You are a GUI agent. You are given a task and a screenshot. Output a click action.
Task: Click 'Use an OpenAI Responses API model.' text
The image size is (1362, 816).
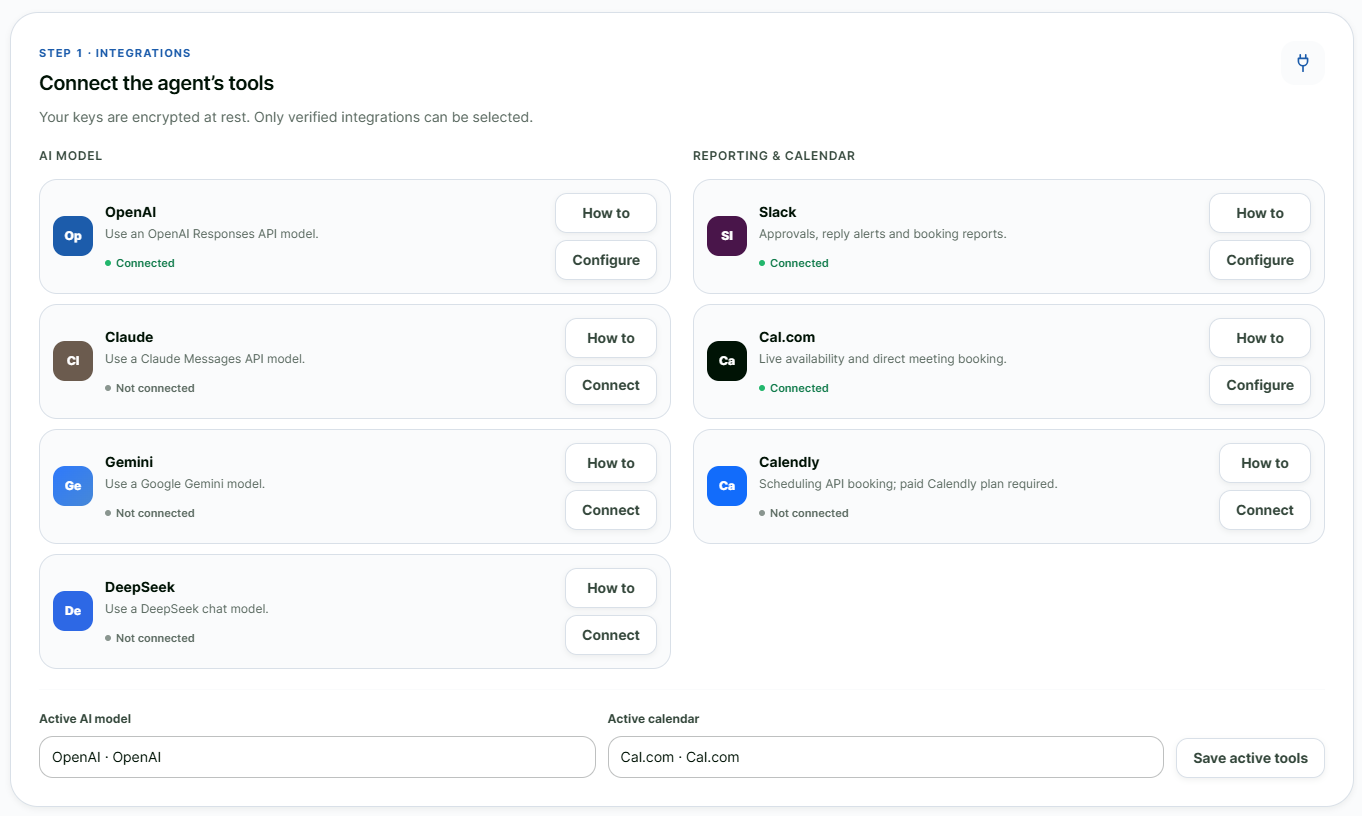pos(212,234)
